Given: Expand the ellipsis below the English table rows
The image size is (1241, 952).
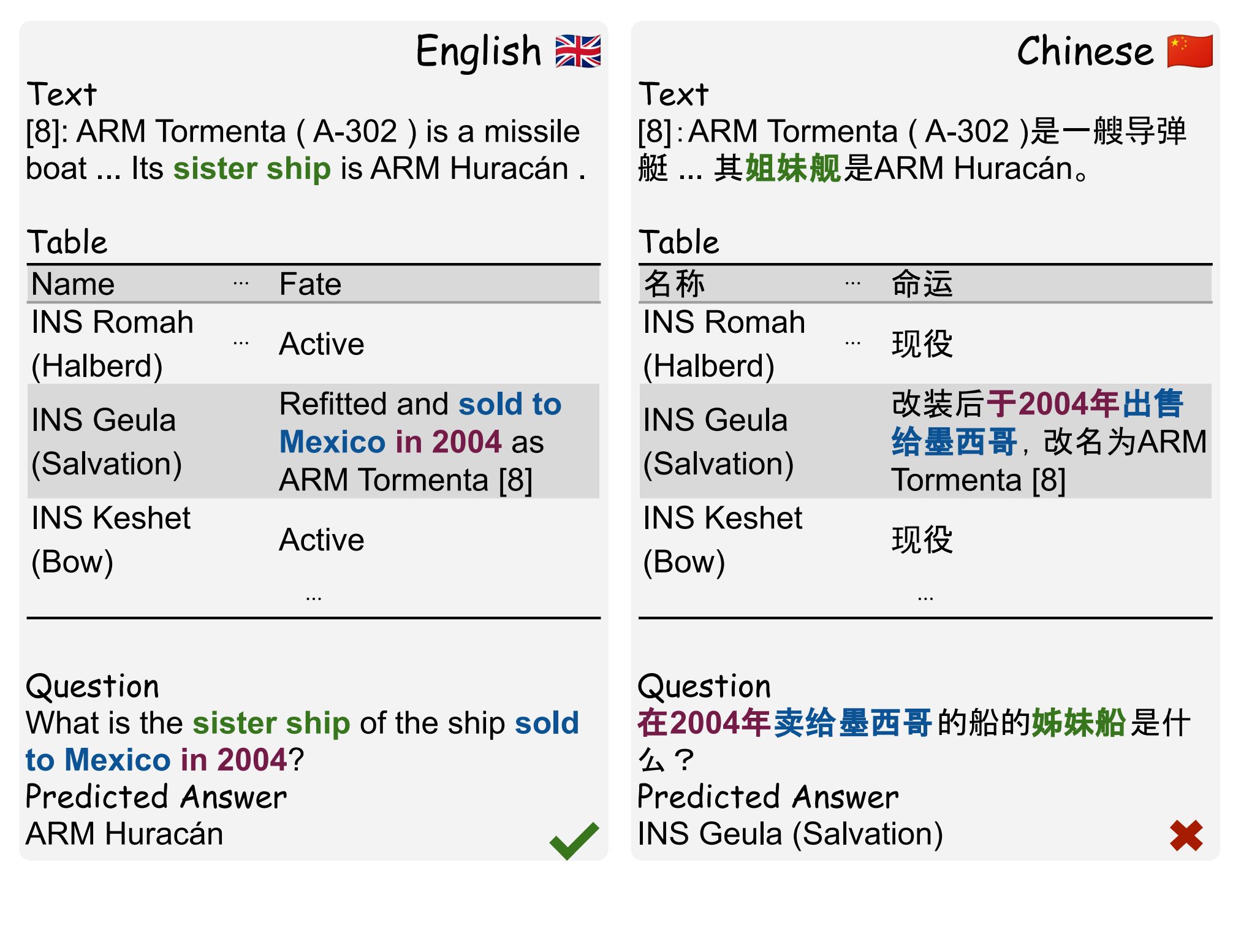Looking at the screenshot, I should [313, 598].
